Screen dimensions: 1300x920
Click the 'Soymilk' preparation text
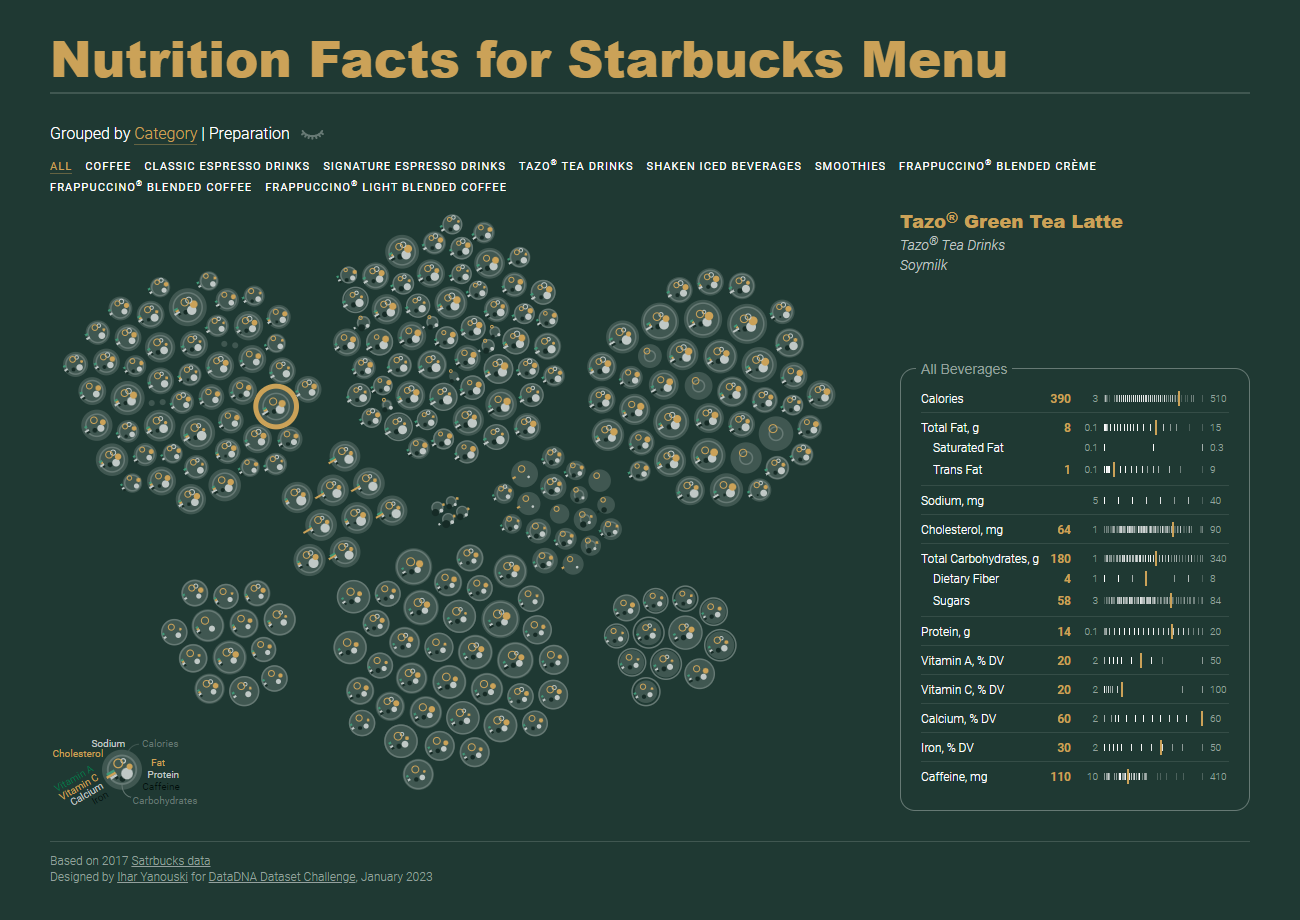point(924,266)
